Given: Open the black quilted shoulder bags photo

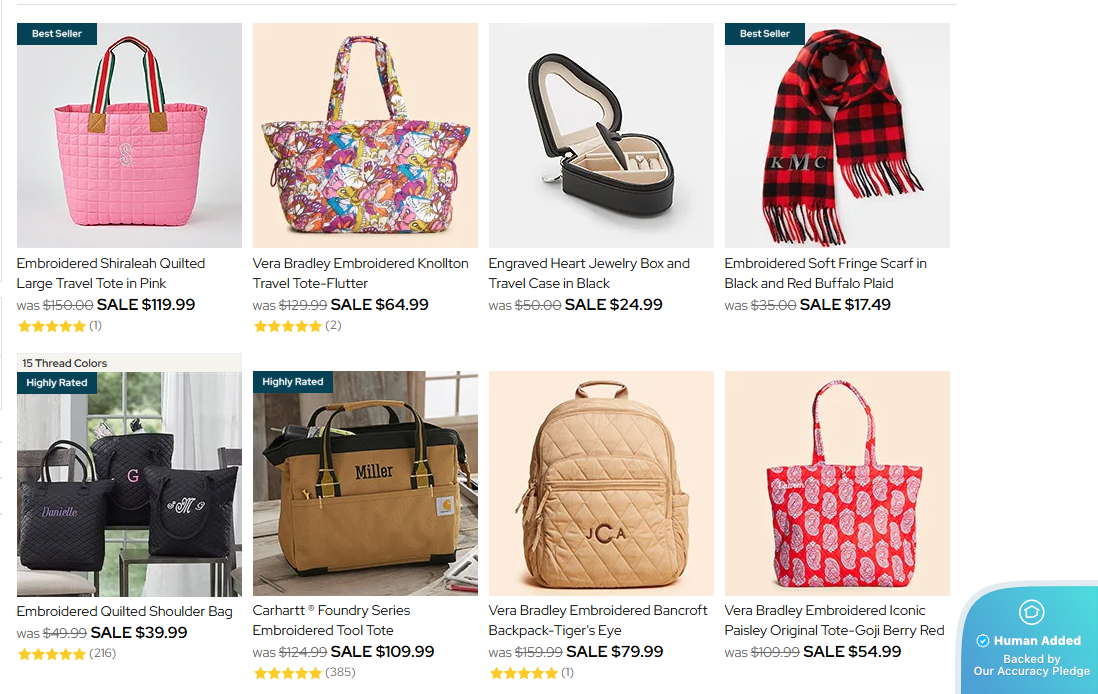Looking at the screenshot, I should 129,484.
